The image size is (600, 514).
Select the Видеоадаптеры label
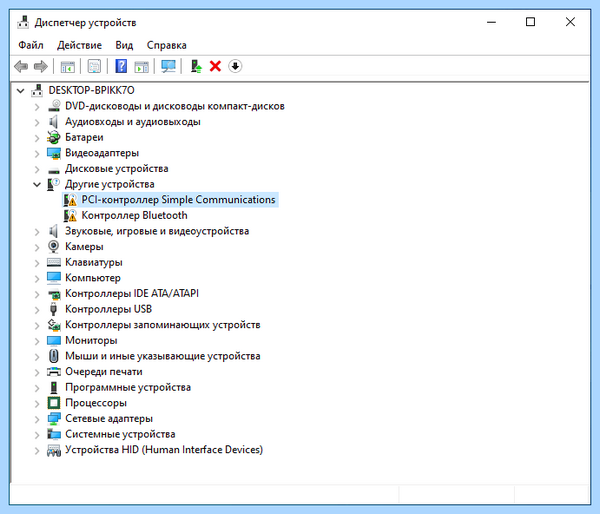click(x=102, y=153)
